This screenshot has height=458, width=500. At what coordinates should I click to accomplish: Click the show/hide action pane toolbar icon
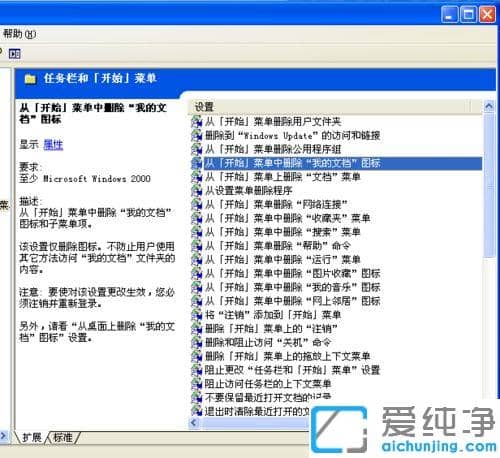[14, 54]
